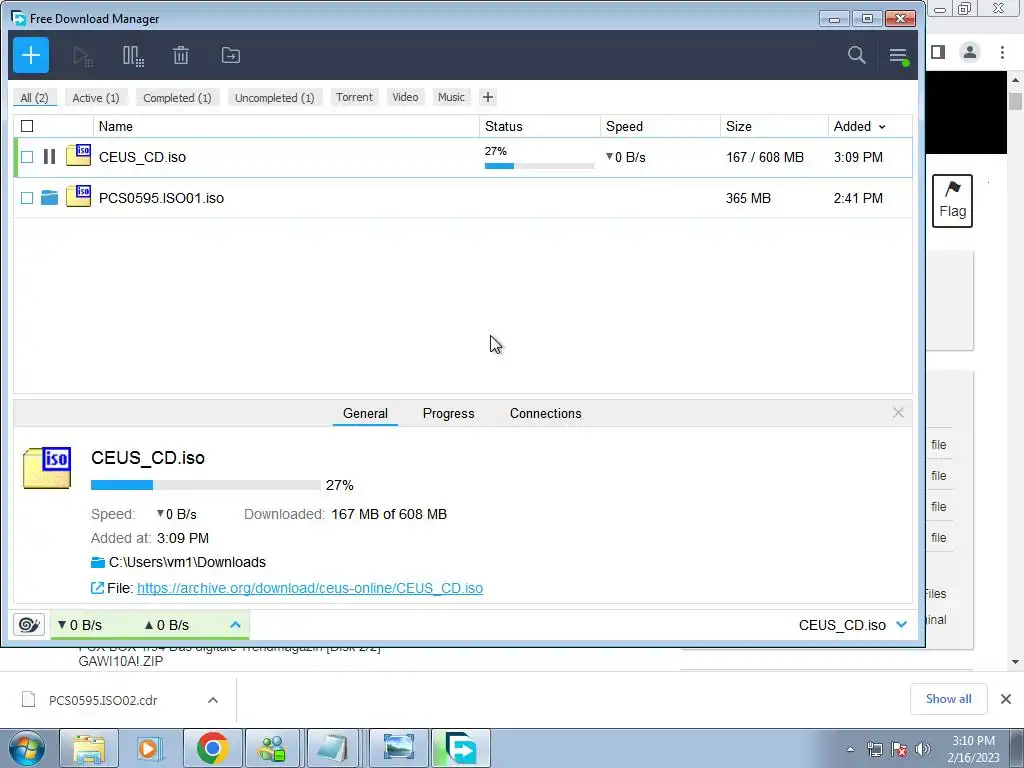Open the archive.org CEUS_CD.iso link
This screenshot has height=768, width=1024.
tap(310, 588)
